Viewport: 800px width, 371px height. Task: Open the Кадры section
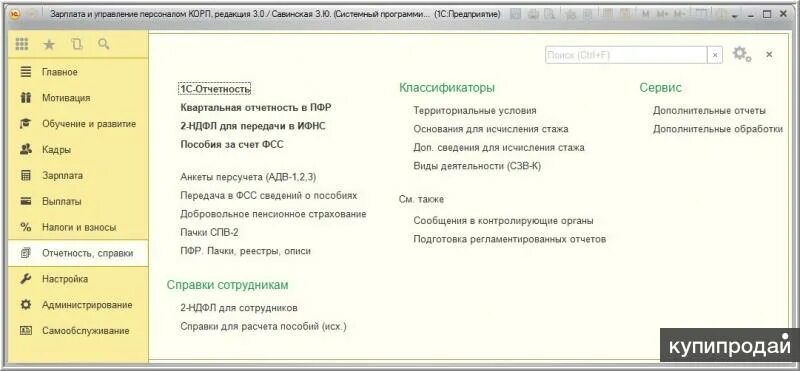coord(78,150)
